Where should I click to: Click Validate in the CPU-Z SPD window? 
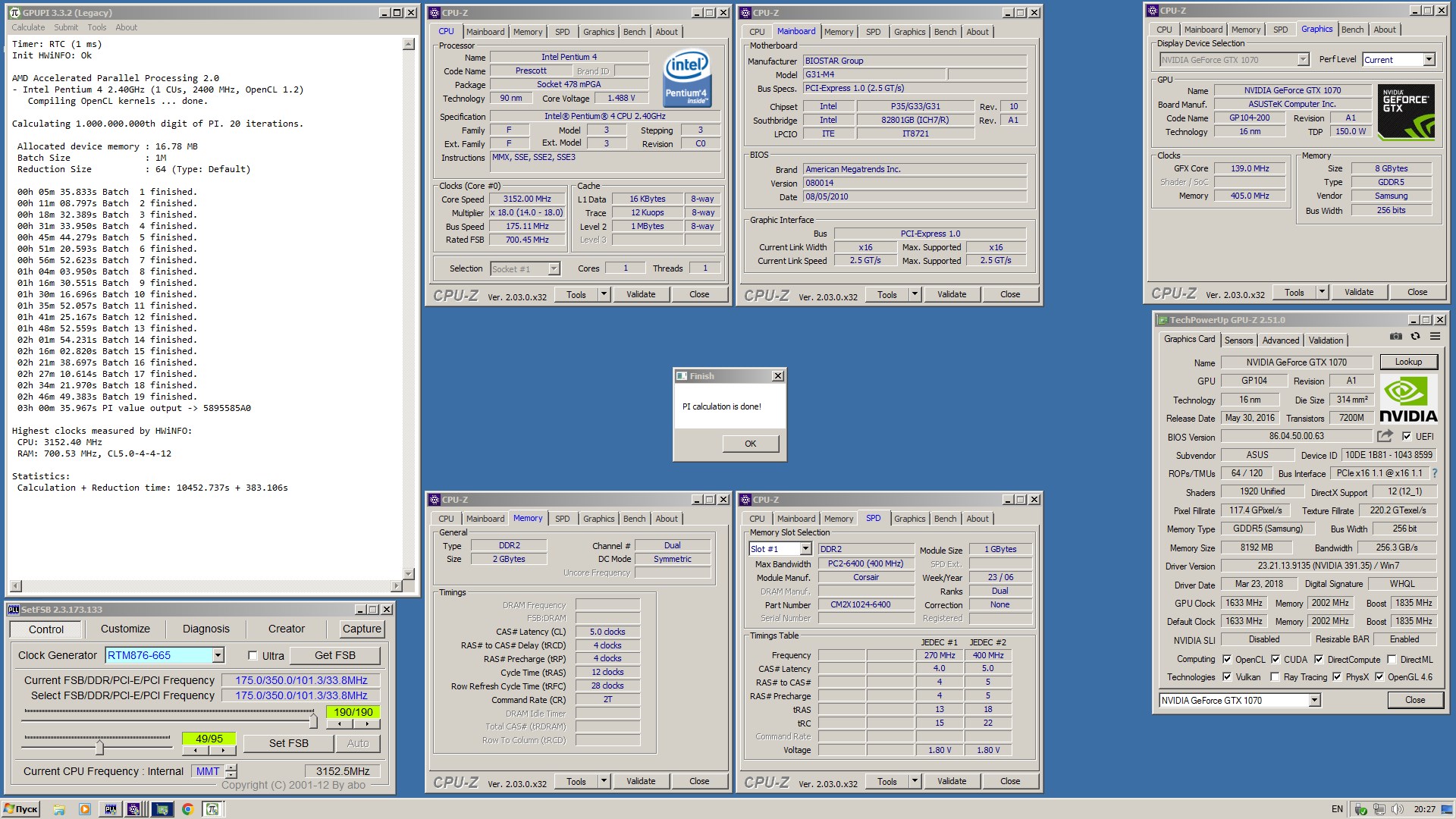pyautogui.click(x=952, y=781)
